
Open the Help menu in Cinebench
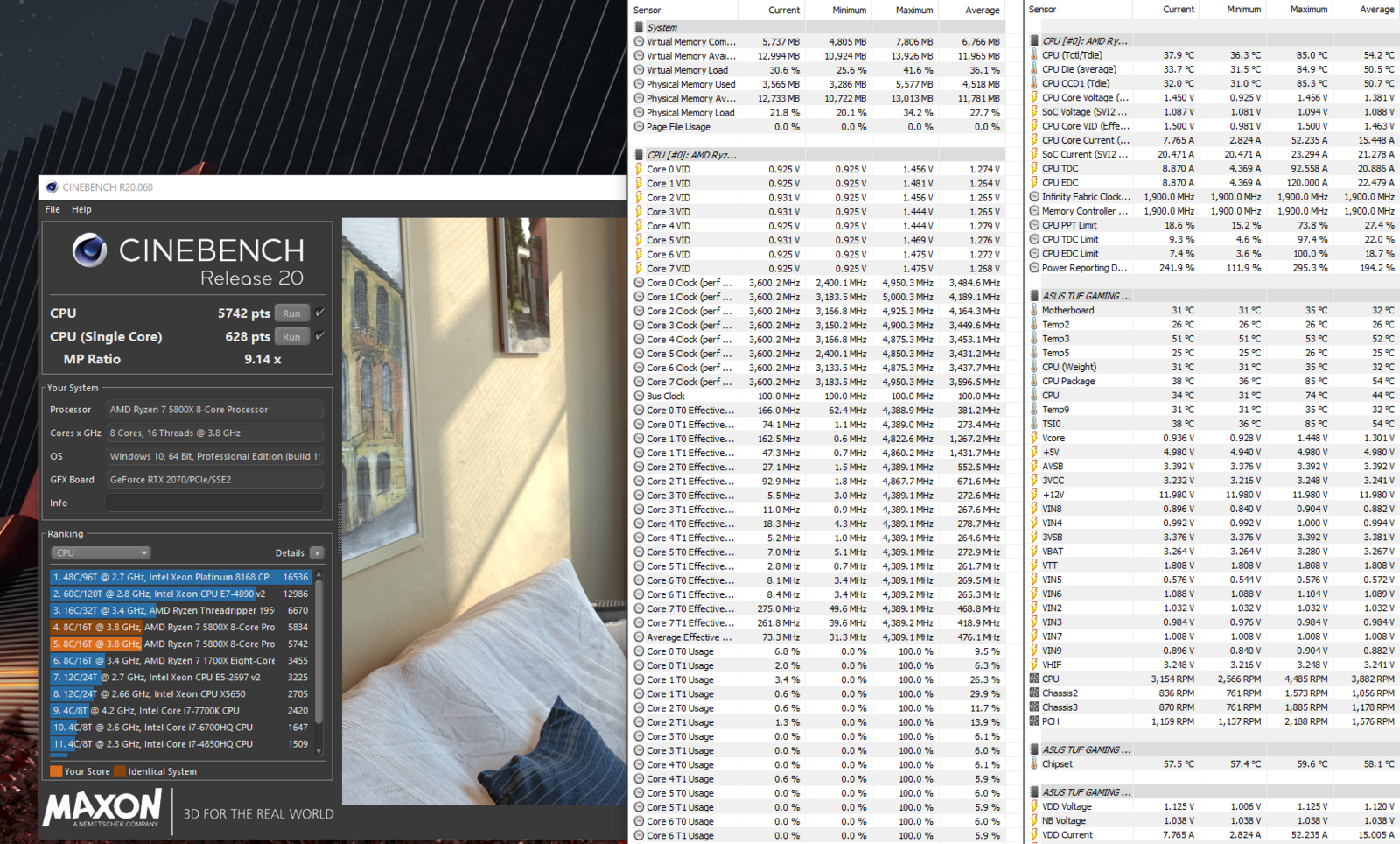81,209
